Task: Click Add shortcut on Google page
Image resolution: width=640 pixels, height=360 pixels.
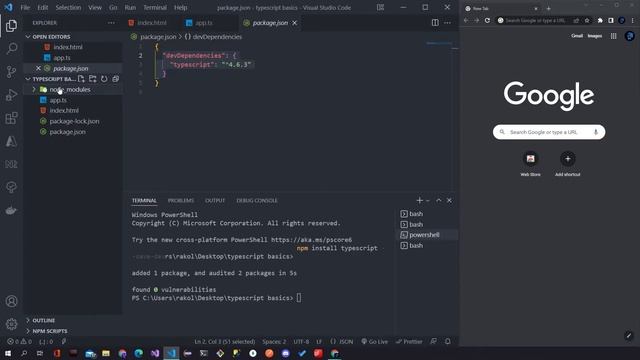Action: (567, 164)
